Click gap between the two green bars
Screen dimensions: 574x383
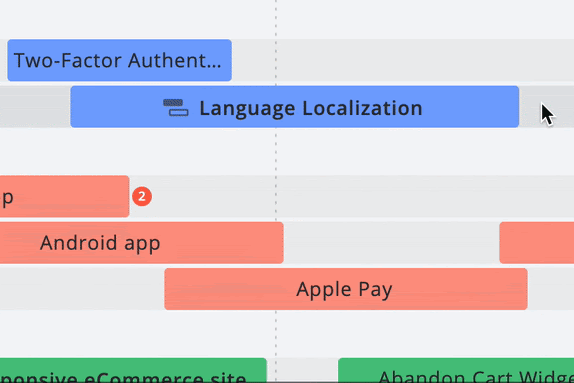(302, 371)
